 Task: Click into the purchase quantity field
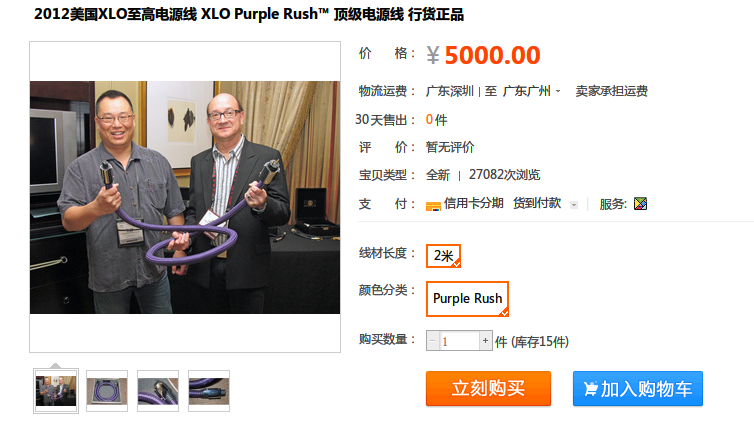459,341
